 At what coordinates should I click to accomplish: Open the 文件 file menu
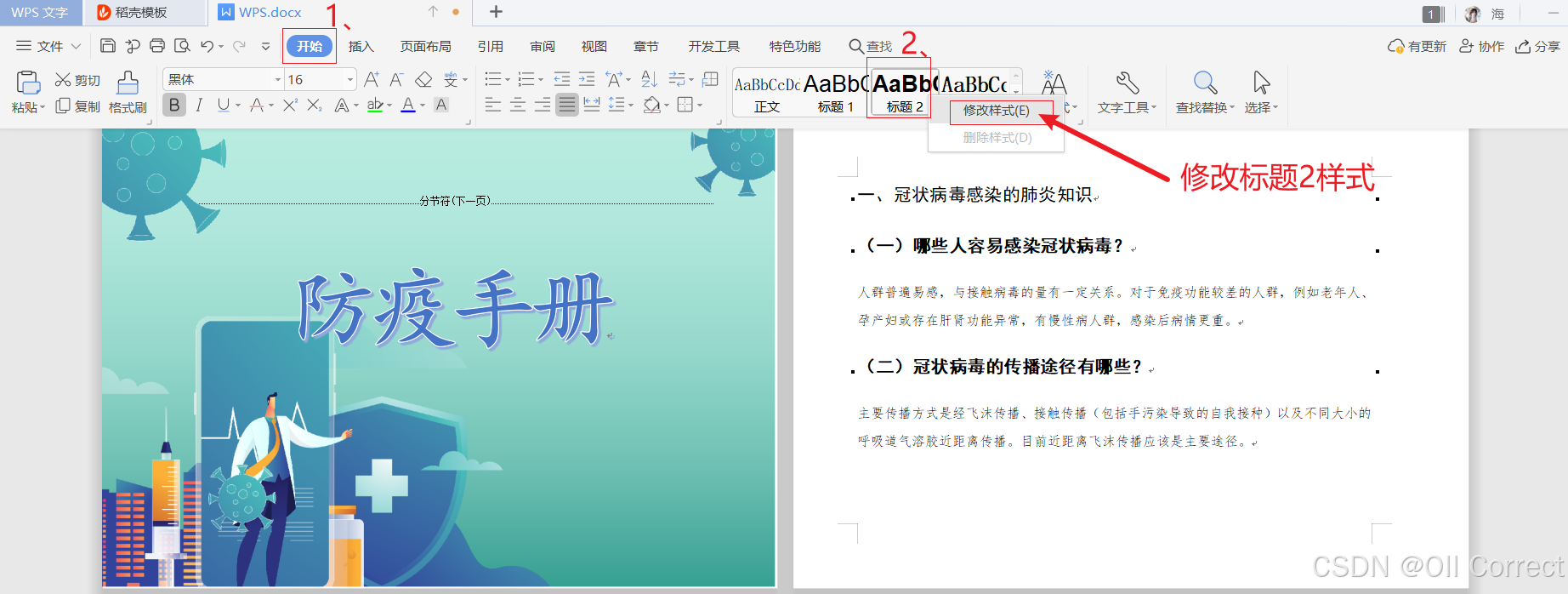click(x=48, y=46)
